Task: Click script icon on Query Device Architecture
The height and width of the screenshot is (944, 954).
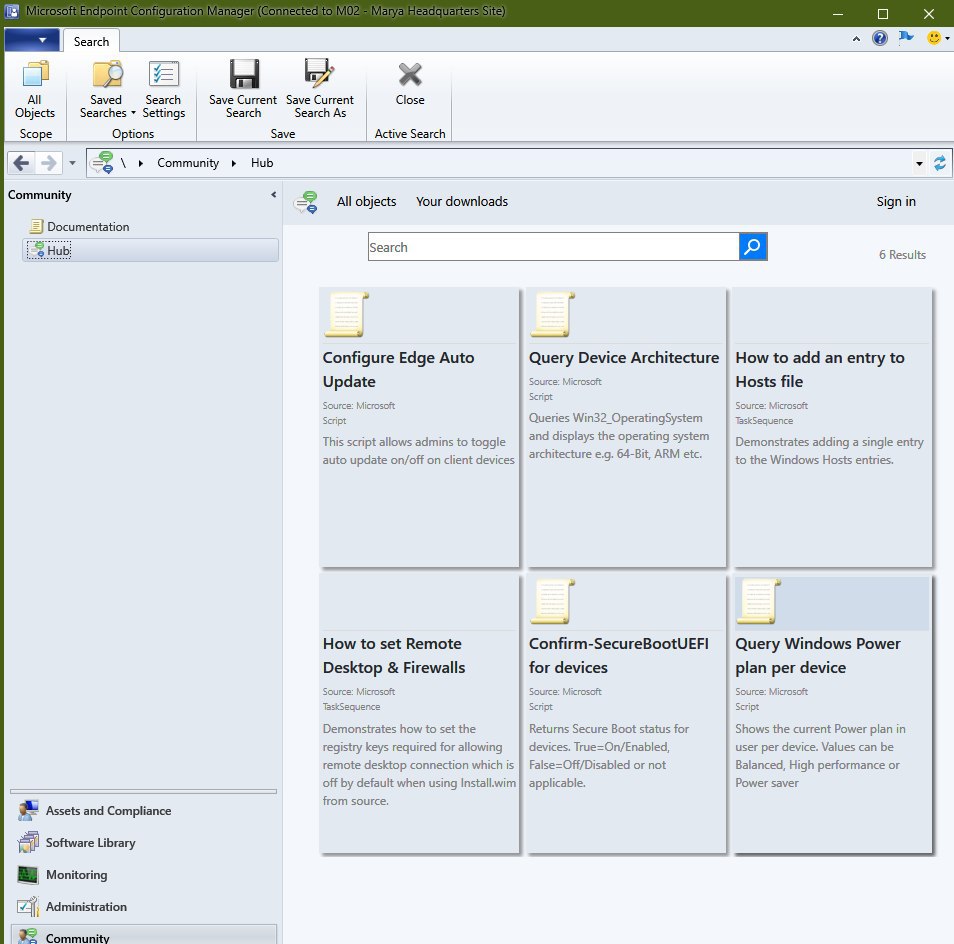Action: [x=552, y=314]
